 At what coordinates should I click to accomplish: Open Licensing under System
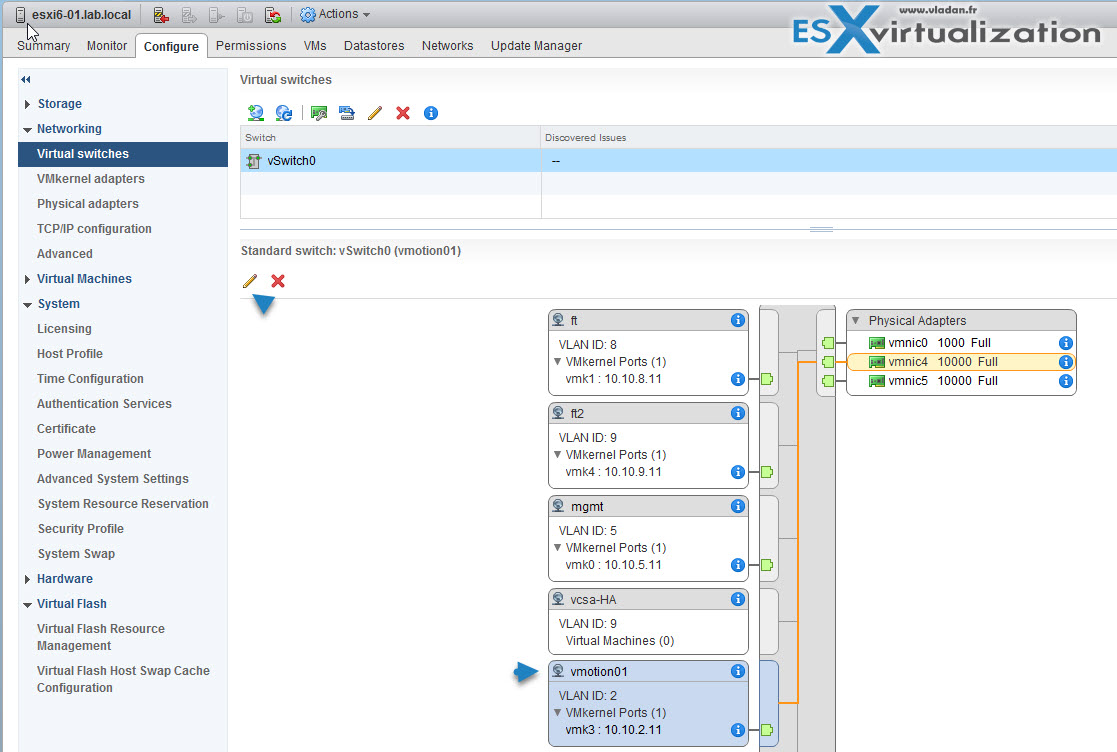pyautogui.click(x=64, y=329)
